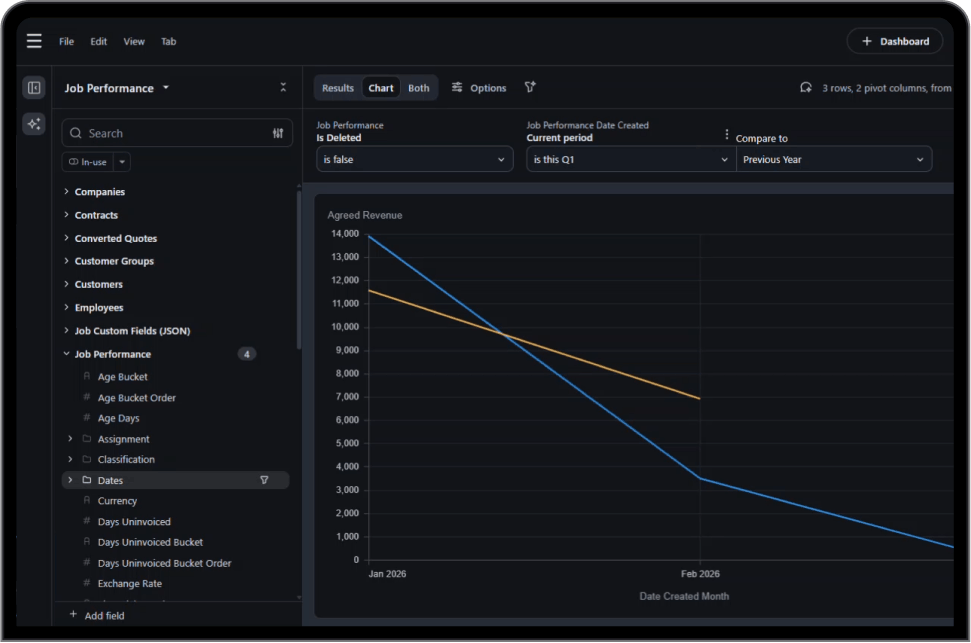Open the Is Deleted 'is false' dropdown
971x643 pixels.
coord(414,159)
